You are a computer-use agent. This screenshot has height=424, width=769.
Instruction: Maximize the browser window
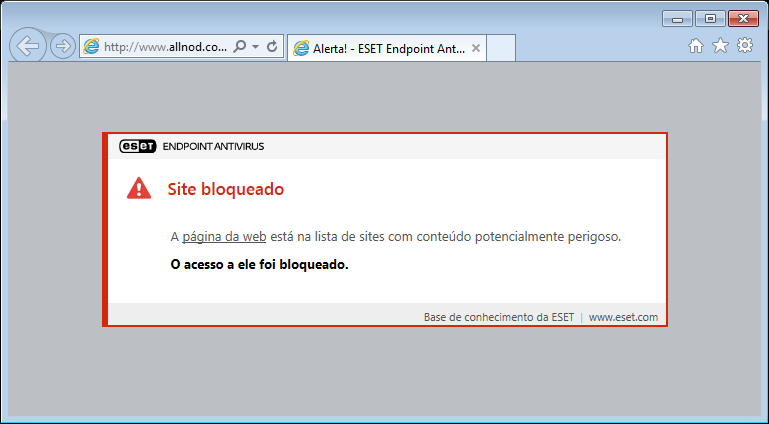tap(710, 19)
